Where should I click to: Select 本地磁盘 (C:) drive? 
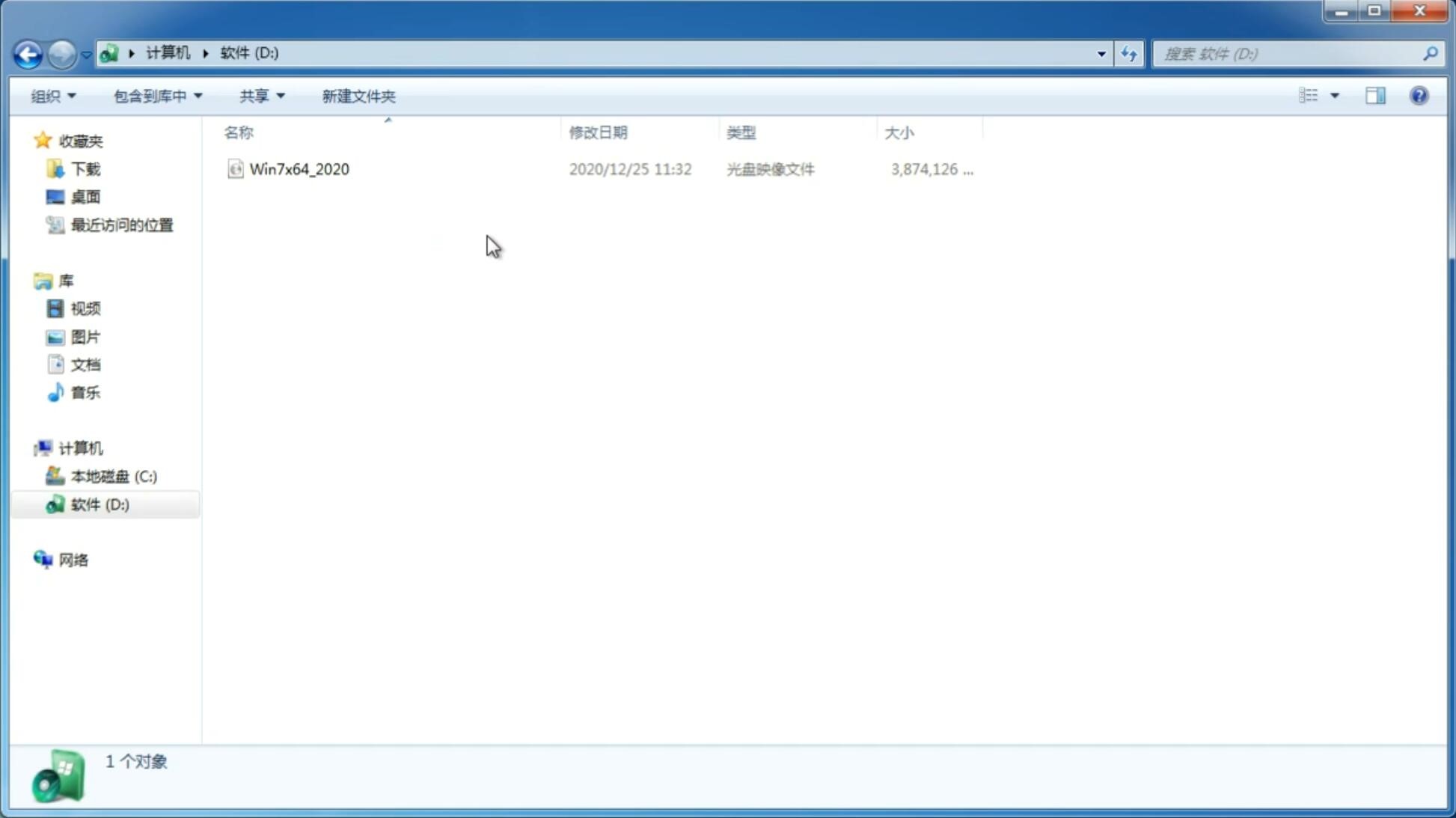click(114, 476)
